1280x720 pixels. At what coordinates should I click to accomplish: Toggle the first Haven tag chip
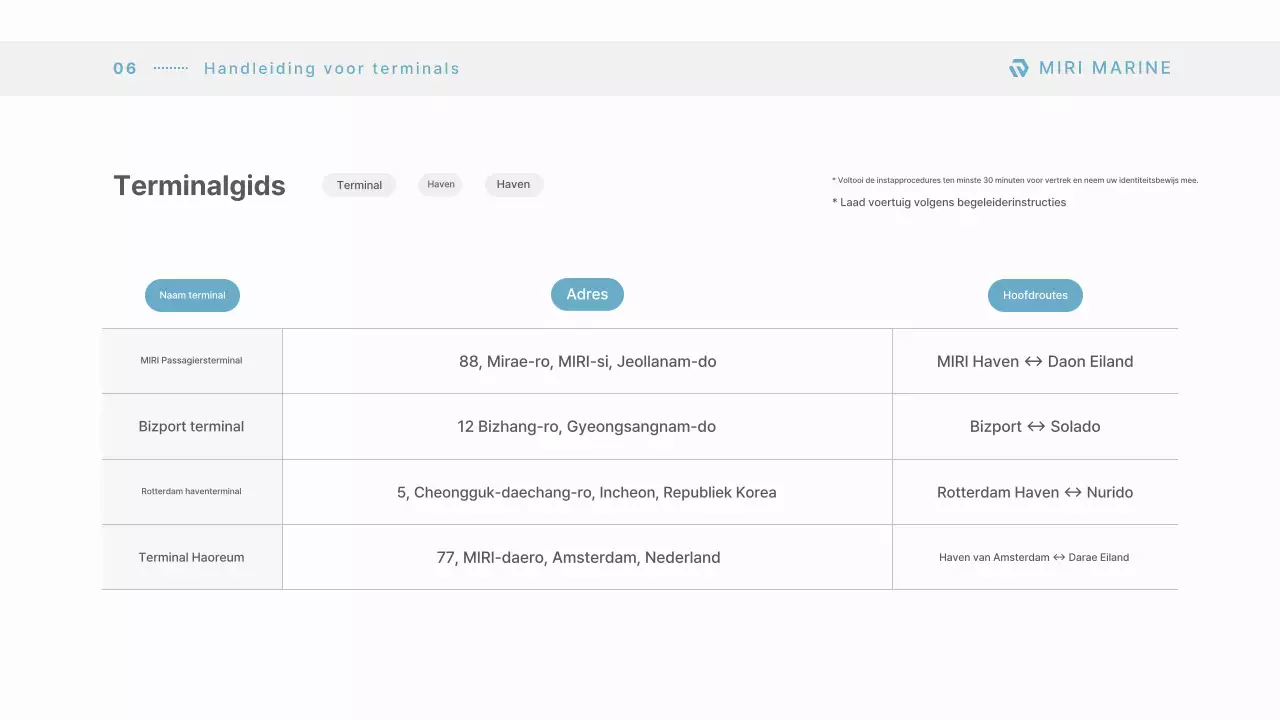(x=440, y=184)
